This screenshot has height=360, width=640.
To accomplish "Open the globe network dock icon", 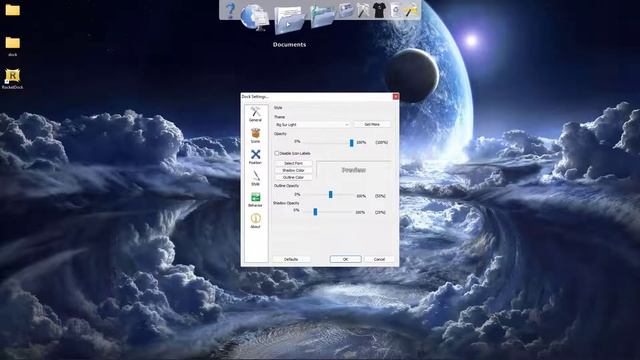I will coord(255,17).
